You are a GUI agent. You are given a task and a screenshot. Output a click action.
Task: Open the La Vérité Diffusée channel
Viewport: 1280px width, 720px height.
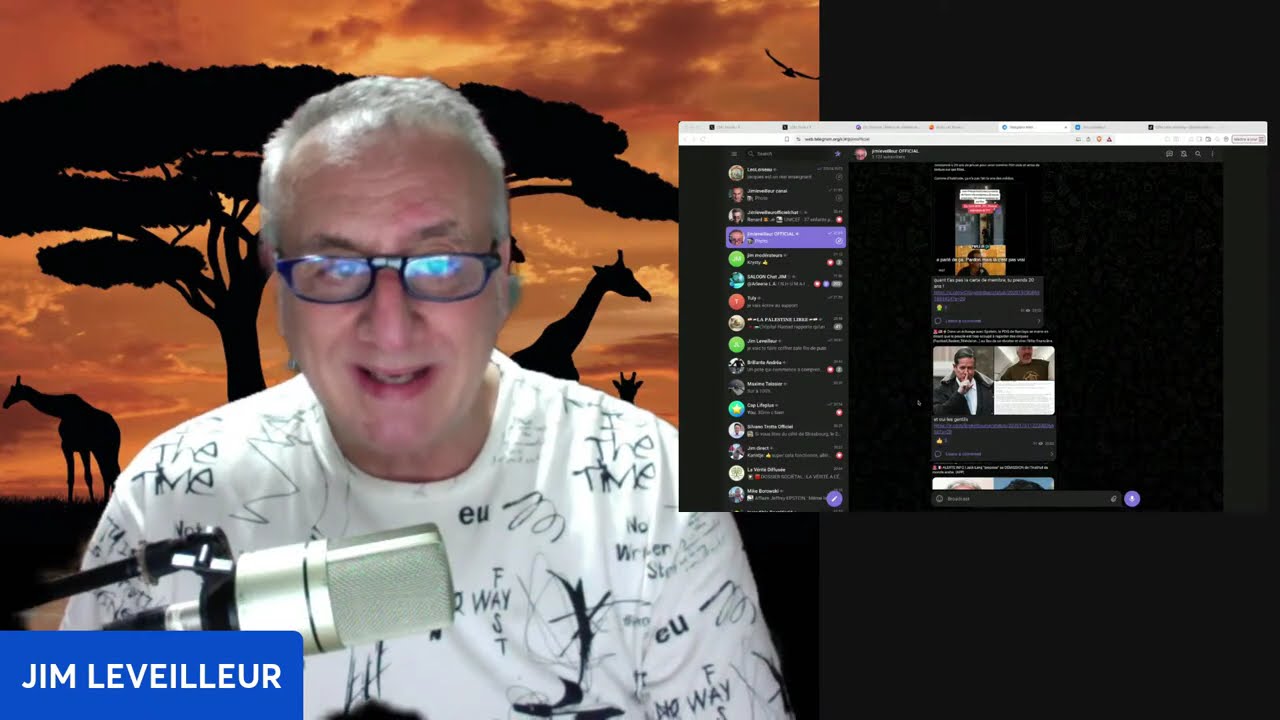click(786, 472)
